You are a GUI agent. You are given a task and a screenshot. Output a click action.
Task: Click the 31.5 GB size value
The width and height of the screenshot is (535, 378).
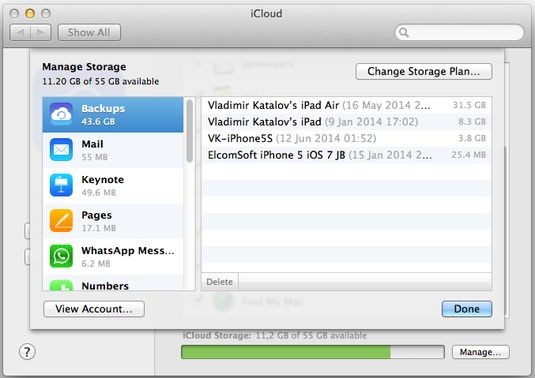[469, 105]
